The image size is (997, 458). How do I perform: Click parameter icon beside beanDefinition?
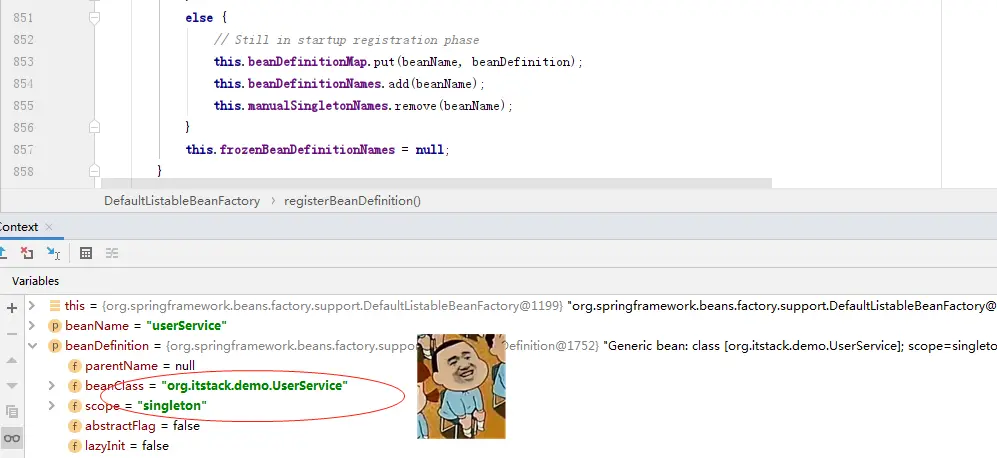[x=55, y=346]
